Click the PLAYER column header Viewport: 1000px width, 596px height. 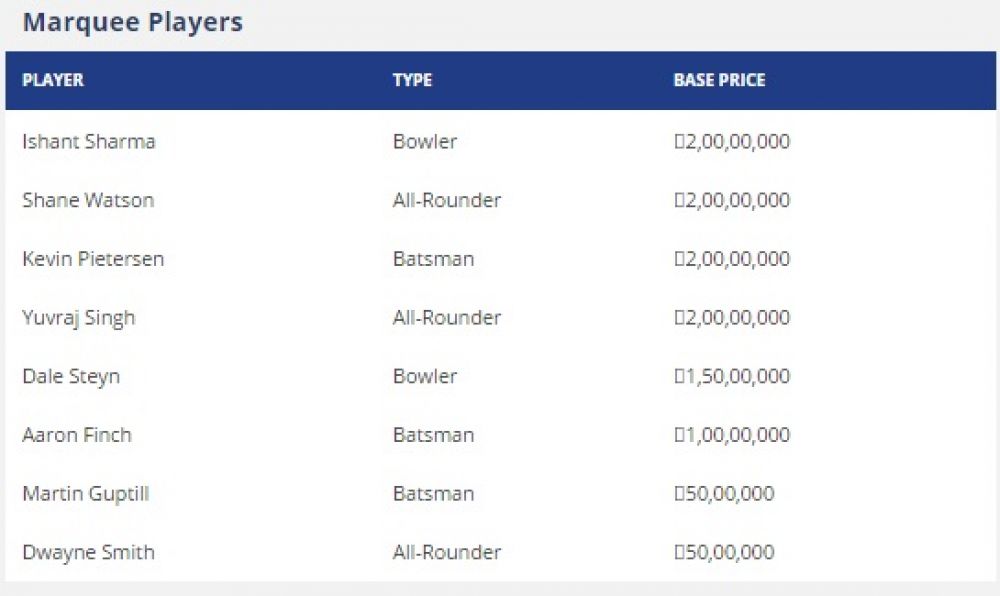pos(53,80)
